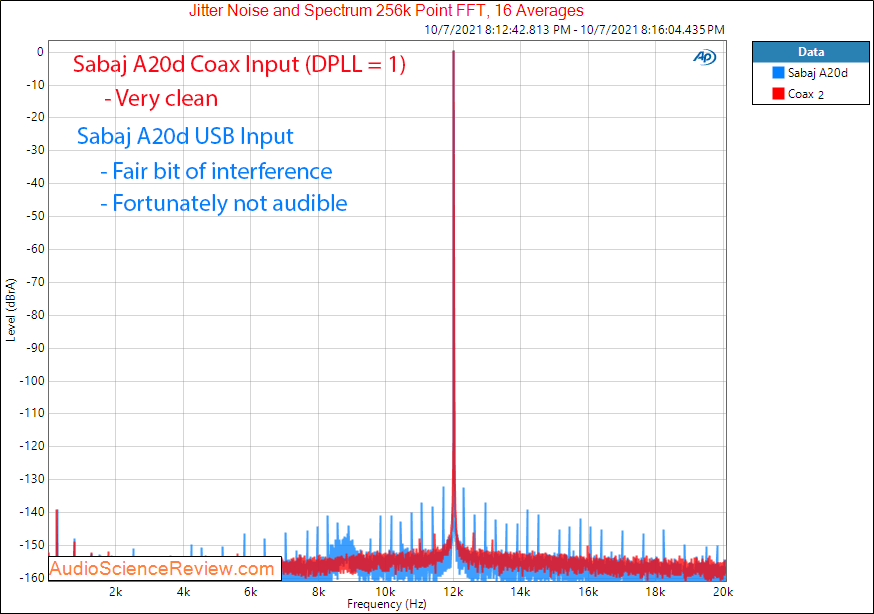Click the red Coax 2 legend swatch
Image resolution: width=874 pixels, height=614 pixels.
[778, 94]
